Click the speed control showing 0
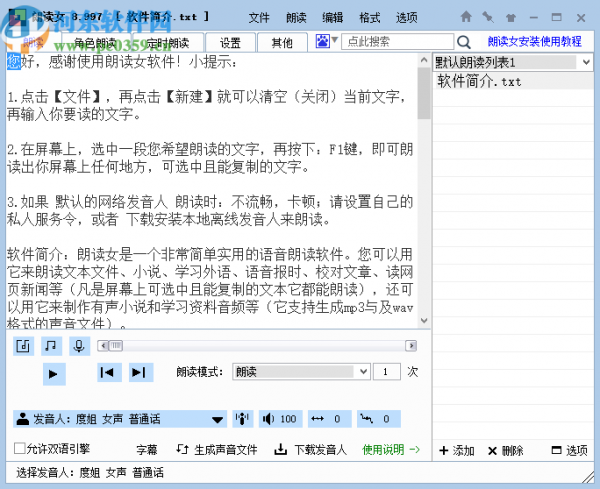Image resolution: width=600 pixels, height=489 pixels. pyautogui.click(x=329, y=419)
